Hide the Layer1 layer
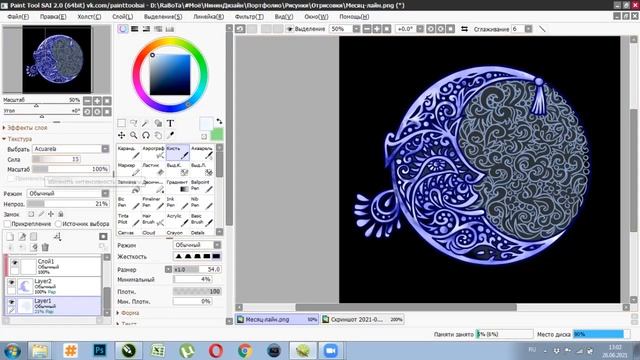The height and width of the screenshot is (360, 640). pos(11,302)
